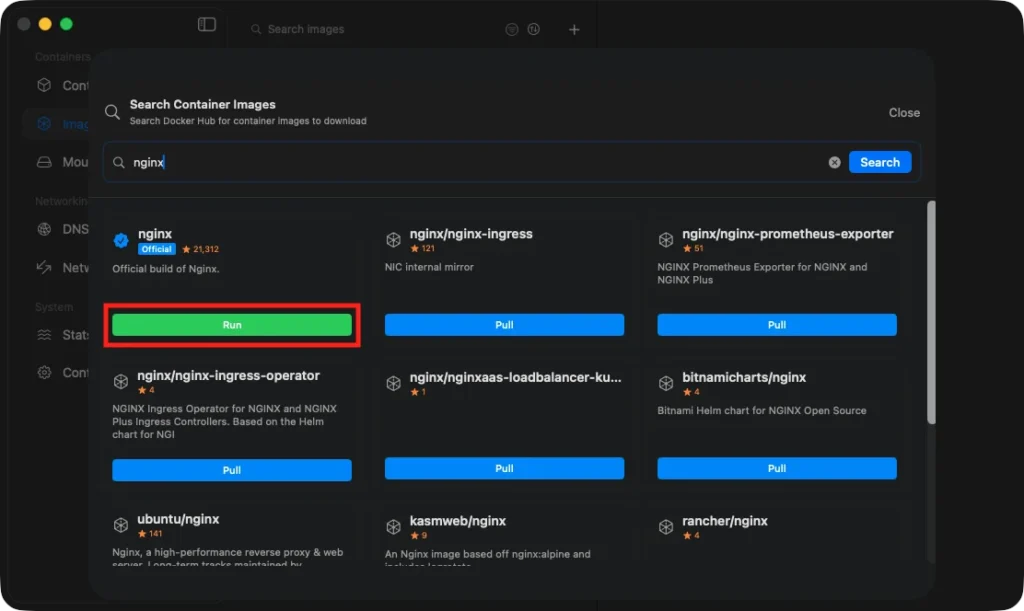Click the bitnamicharts/nginx cube icon

pos(665,383)
